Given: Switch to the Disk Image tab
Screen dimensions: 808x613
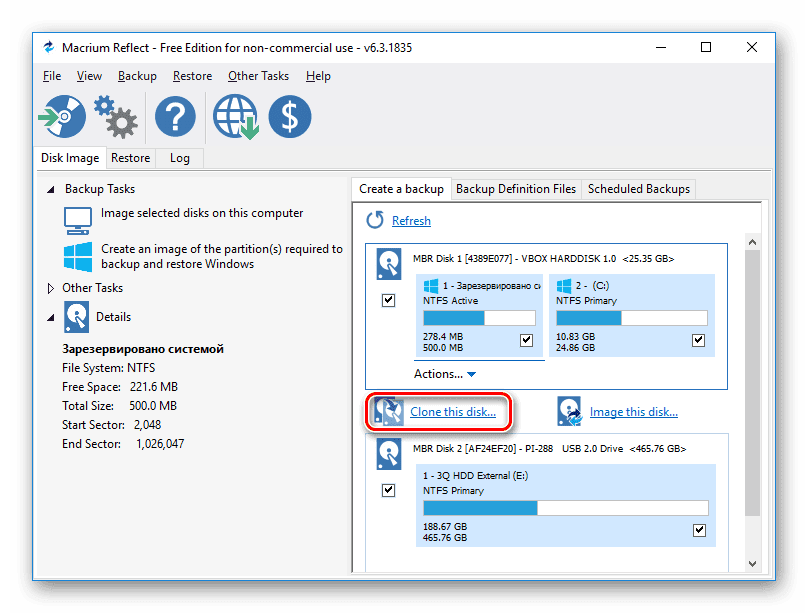Looking at the screenshot, I should click(x=70, y=158).
